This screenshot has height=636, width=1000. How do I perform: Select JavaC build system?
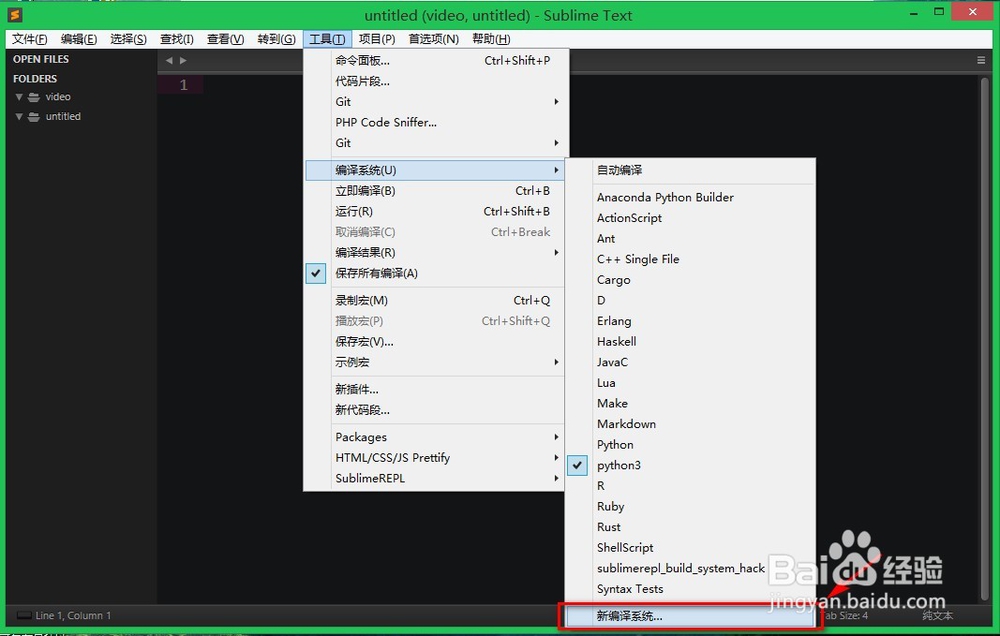pos(690,362)
